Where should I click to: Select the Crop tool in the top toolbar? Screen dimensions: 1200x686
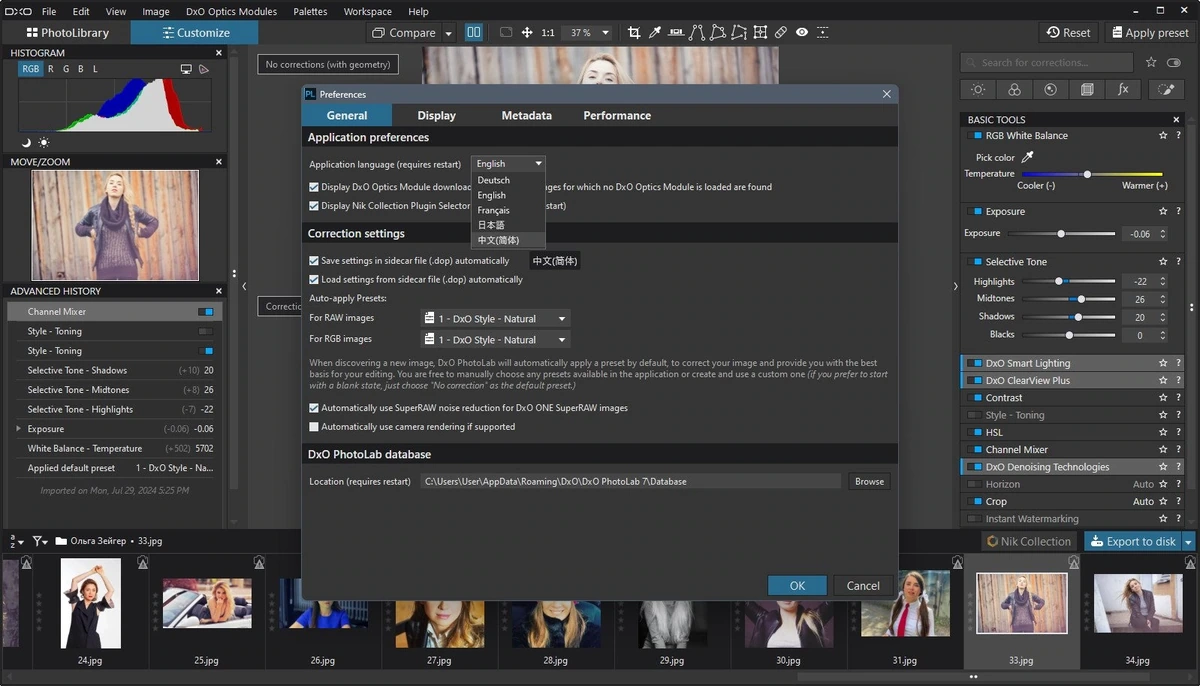[x=634, y=33]
